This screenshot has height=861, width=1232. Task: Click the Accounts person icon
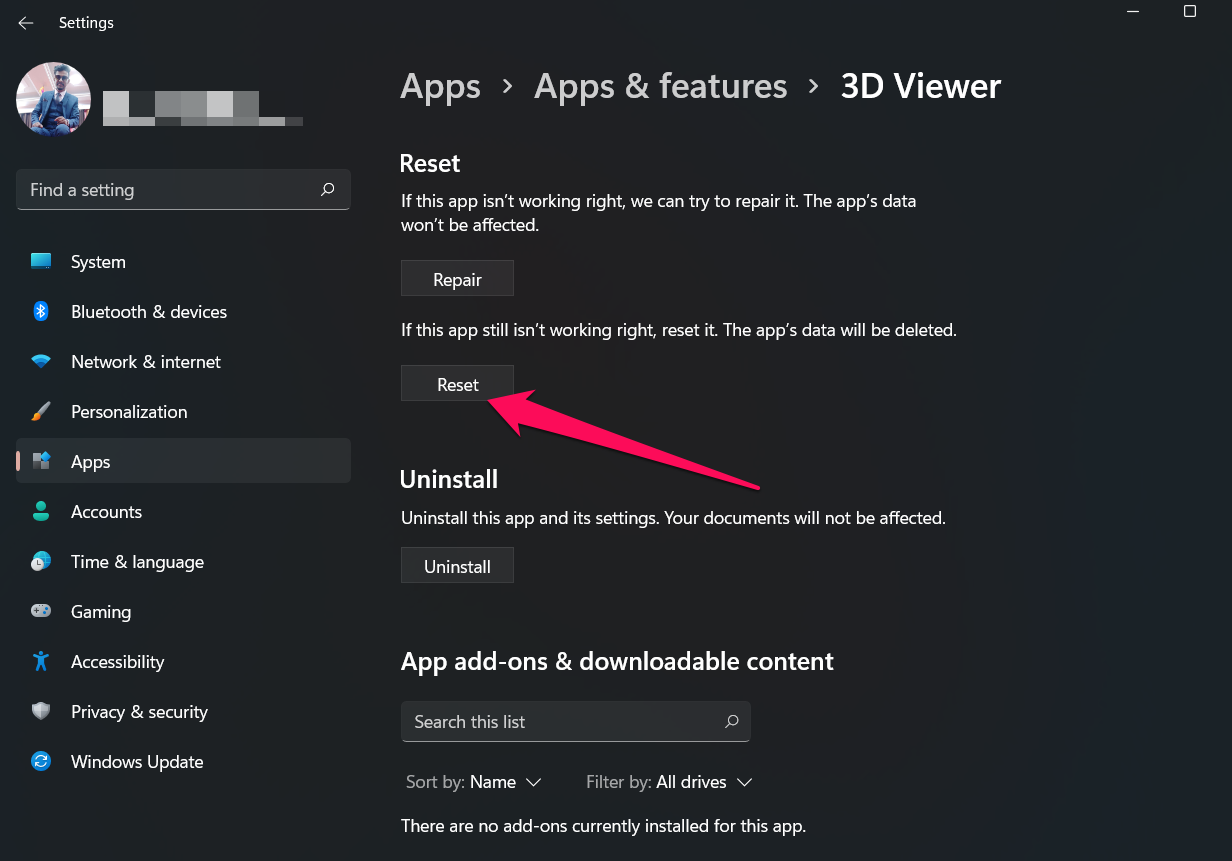pos(41,512)
